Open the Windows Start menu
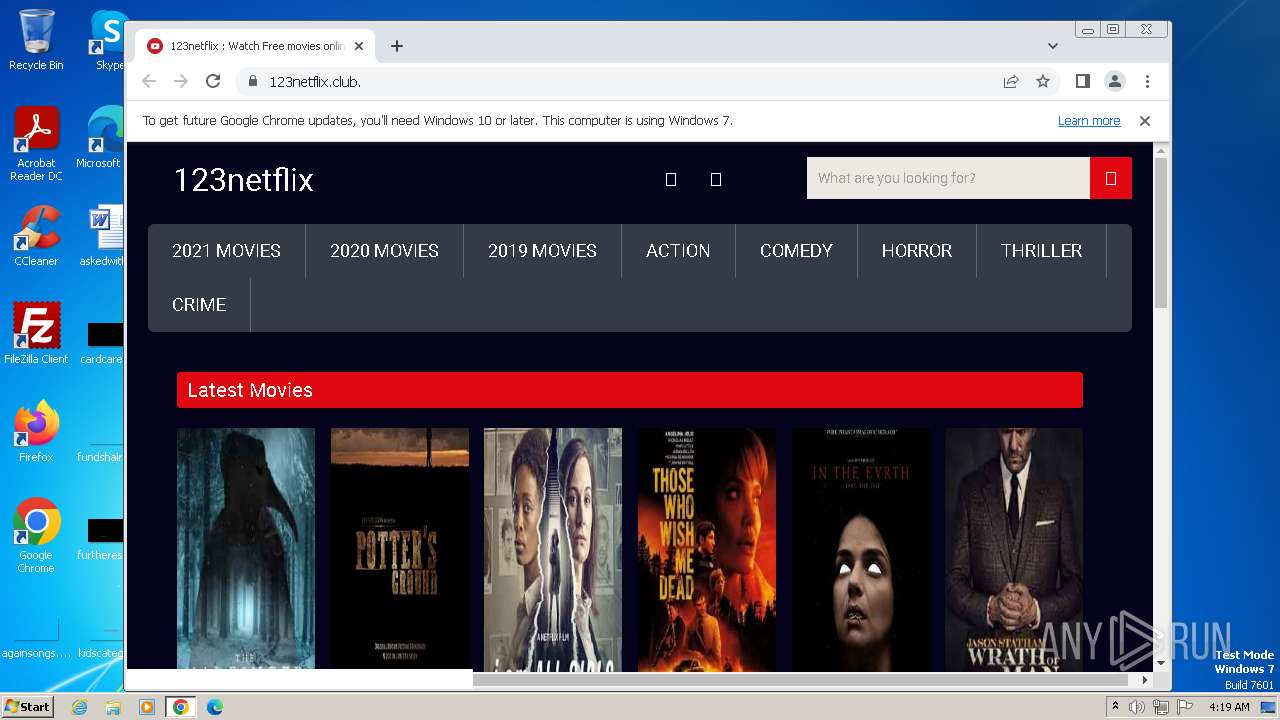The image size is (1280, 720). pos(27,707)
